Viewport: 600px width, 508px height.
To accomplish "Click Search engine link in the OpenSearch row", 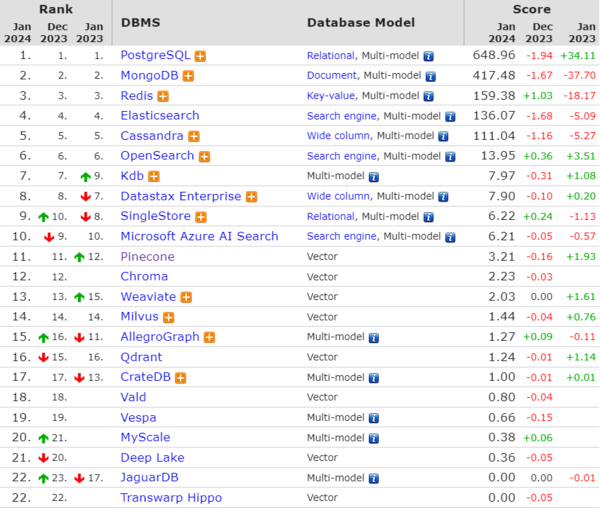I will 341,156.
